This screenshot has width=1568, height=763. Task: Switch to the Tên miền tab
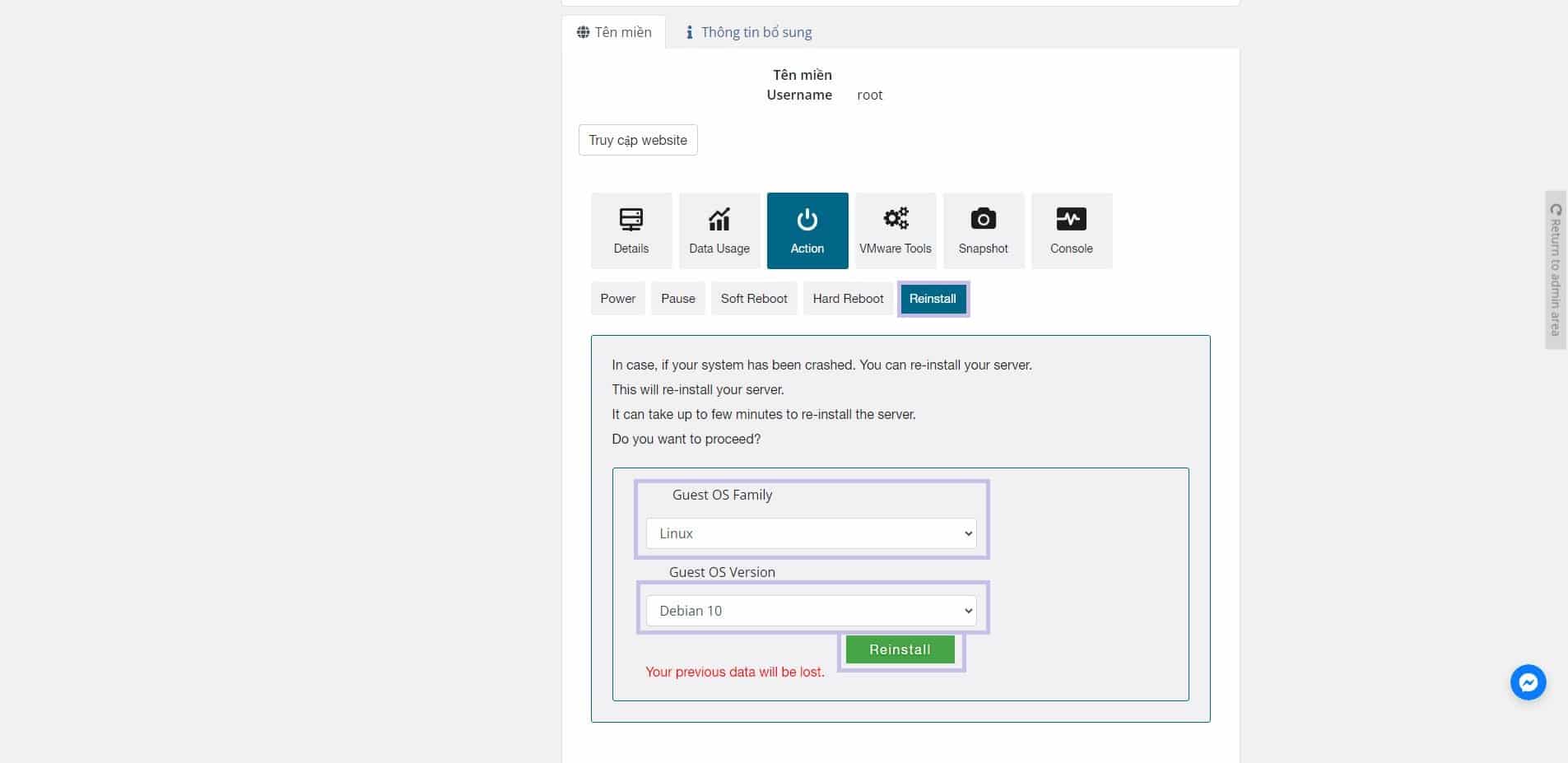(614, 32)
